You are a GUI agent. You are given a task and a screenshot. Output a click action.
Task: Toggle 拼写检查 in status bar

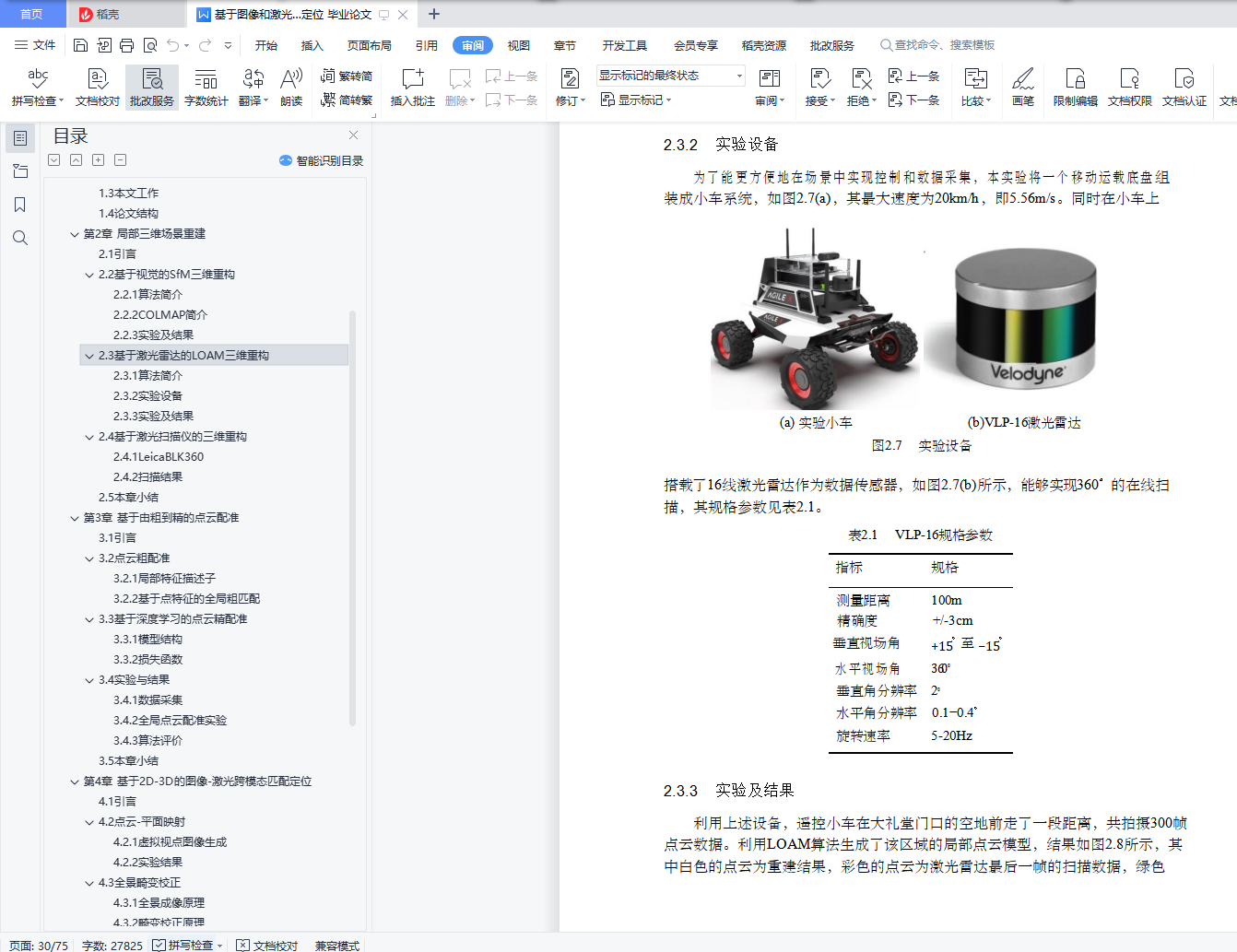click(x=188, y=946)
